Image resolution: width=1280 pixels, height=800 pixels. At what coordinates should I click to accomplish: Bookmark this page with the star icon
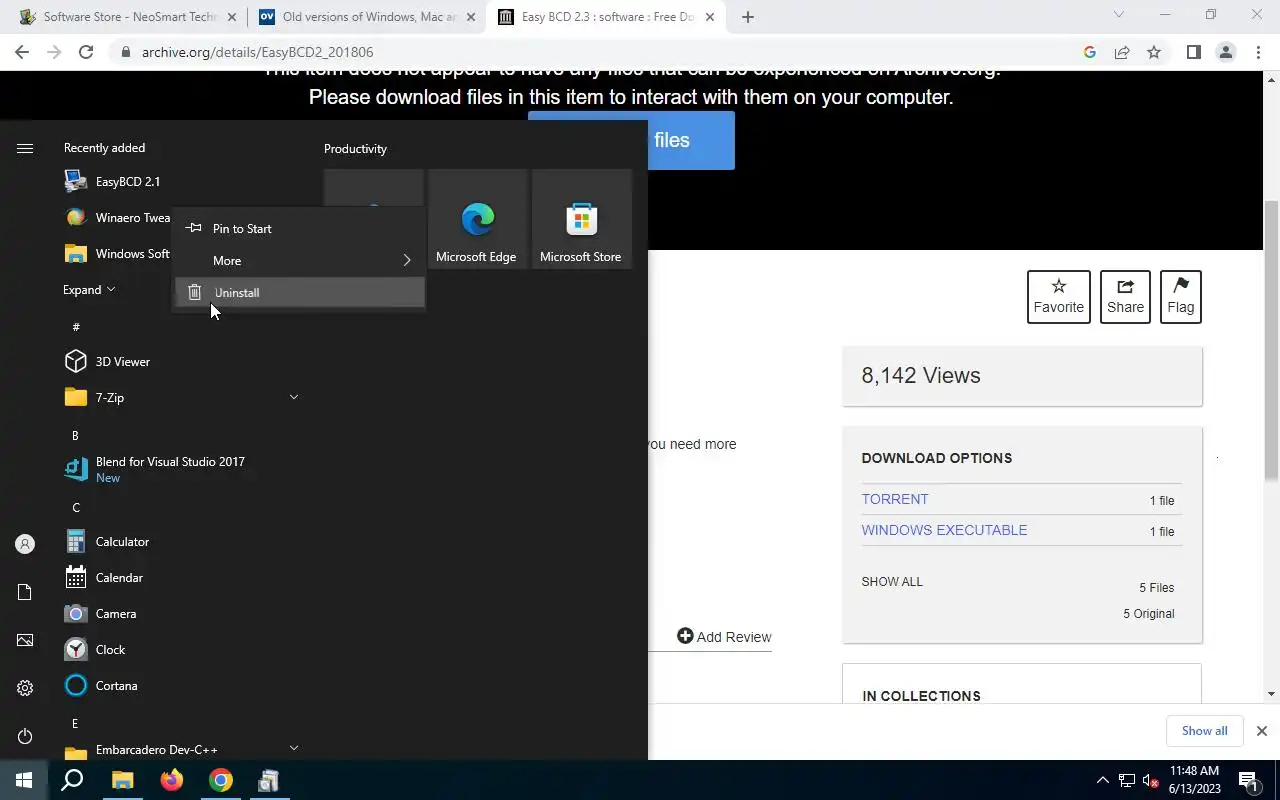1154,52
